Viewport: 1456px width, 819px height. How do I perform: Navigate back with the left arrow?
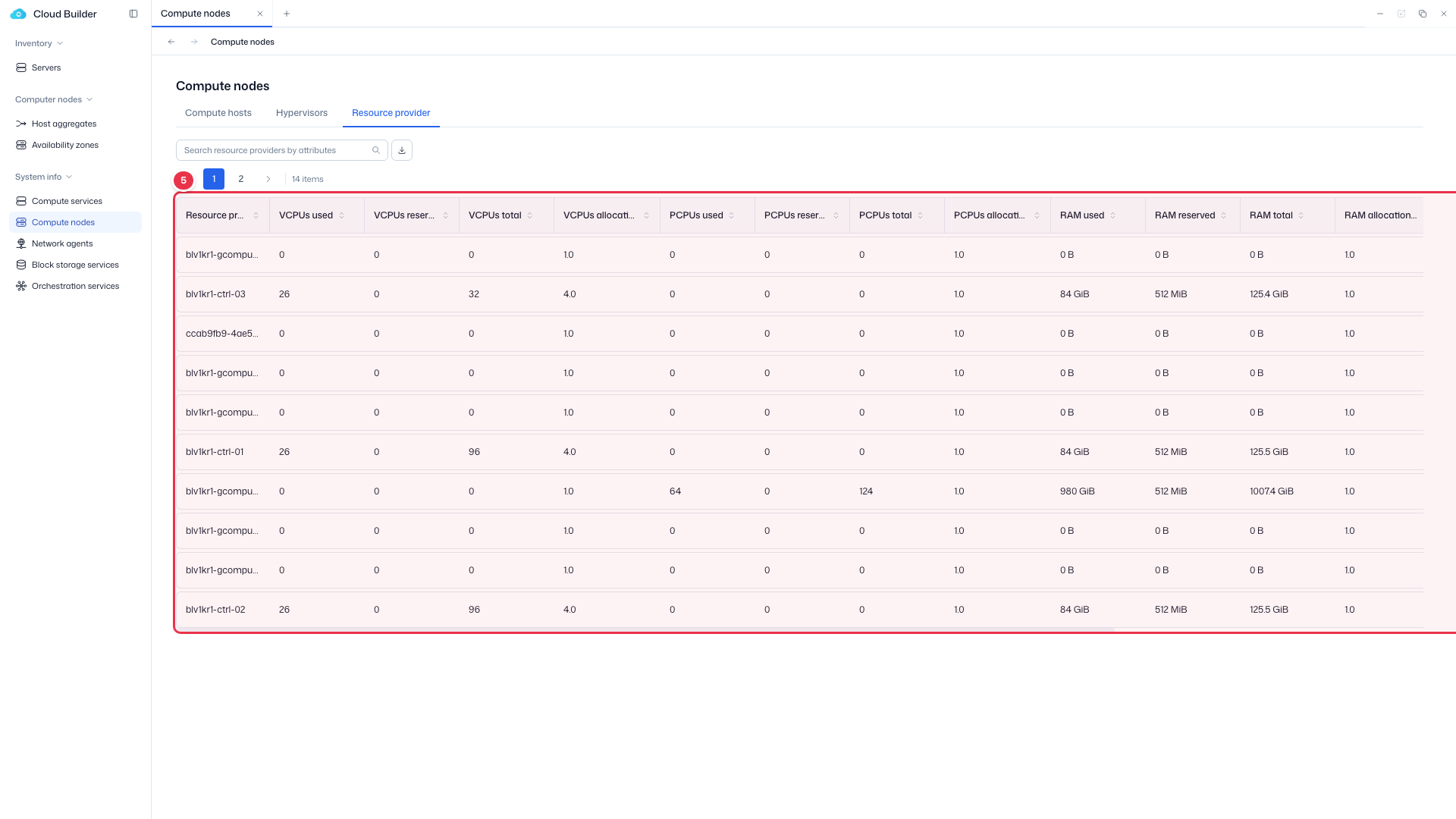171,42
